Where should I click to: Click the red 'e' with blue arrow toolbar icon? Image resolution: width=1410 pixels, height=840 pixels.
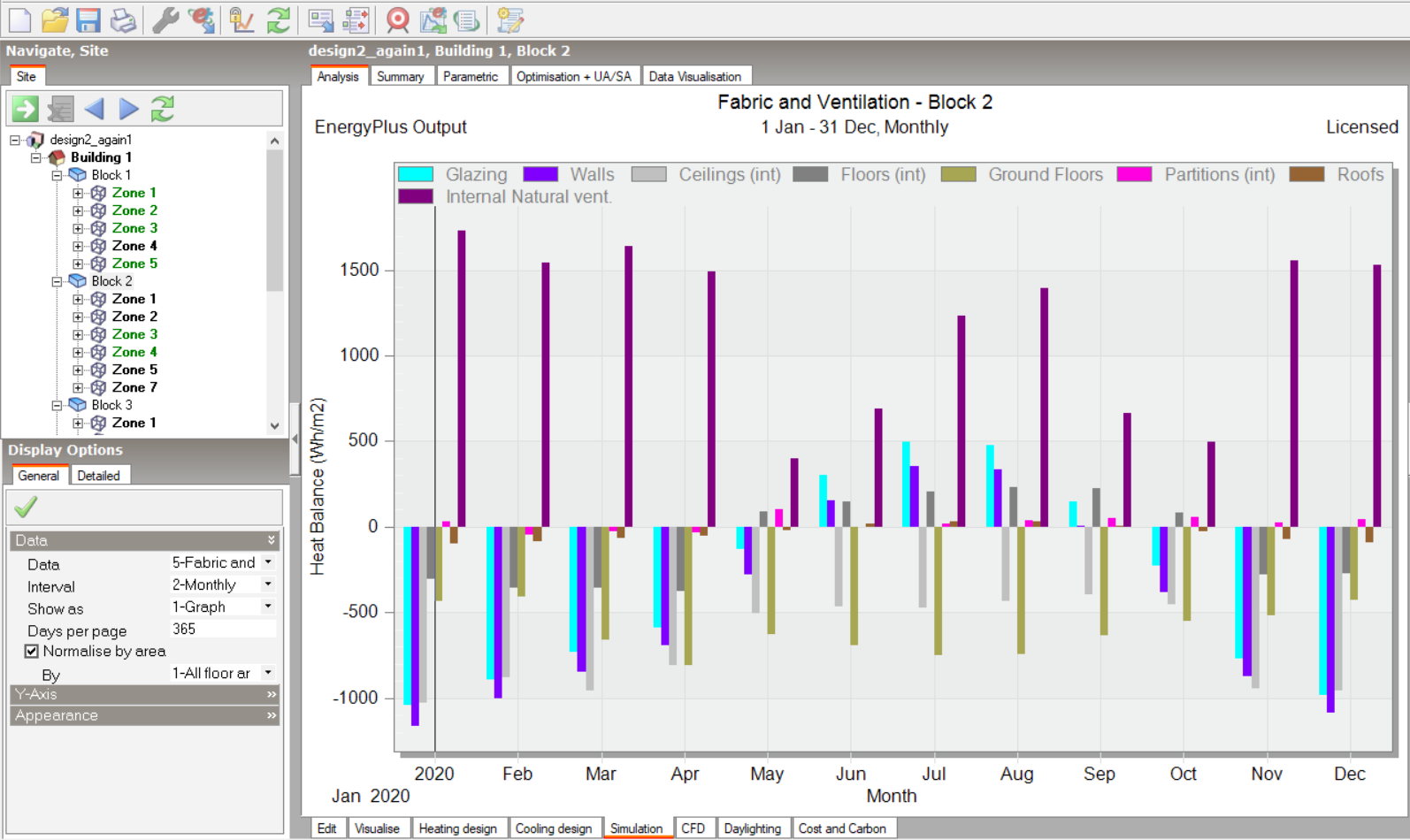(x=202, y=19)
